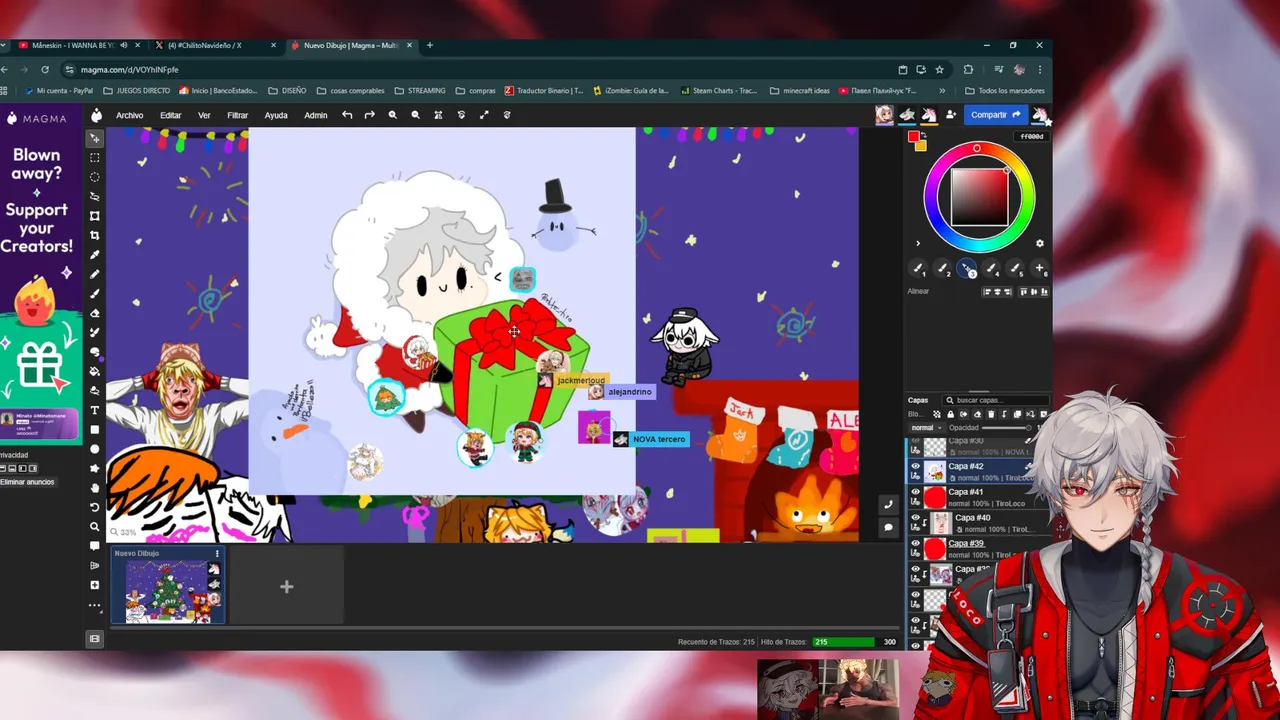This screenshot has width=1280, height=720.
Task: Expand the color panel chevron arrow
Action: [917, 243]
